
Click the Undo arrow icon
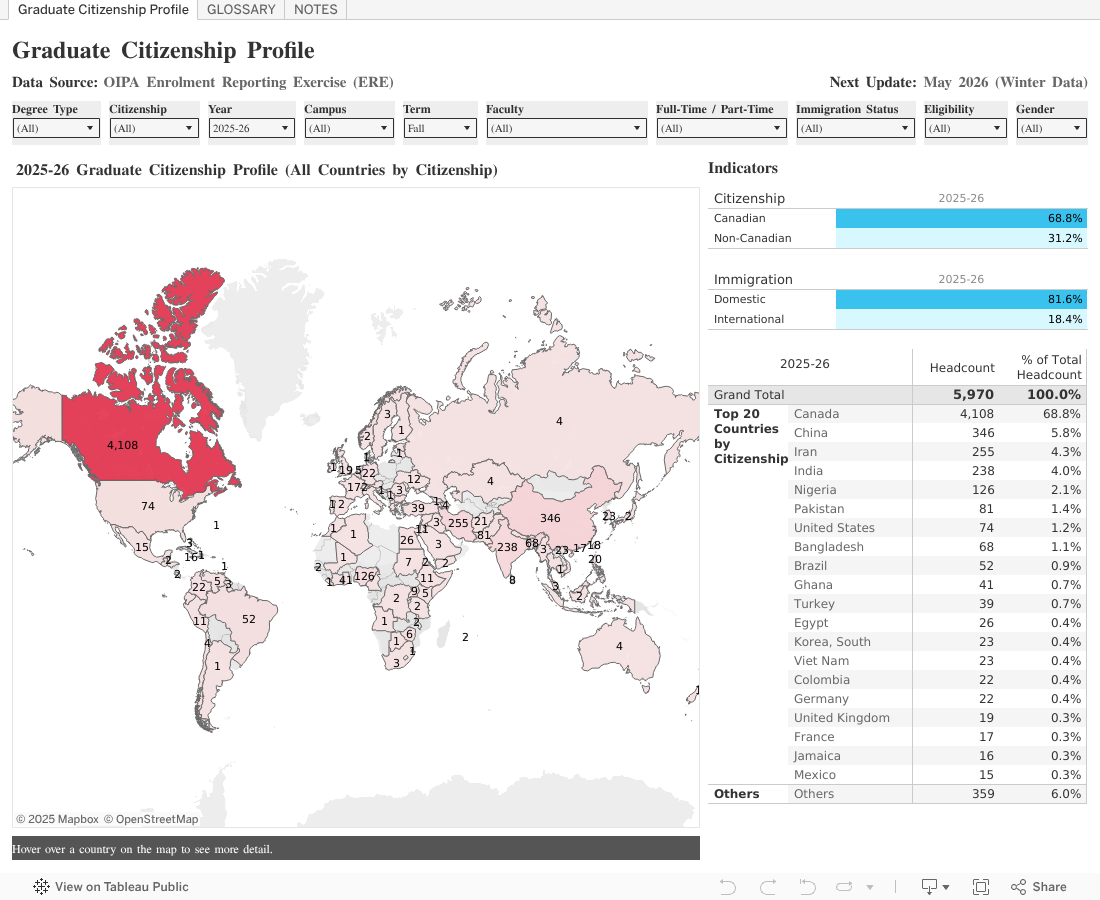click(x=728, y=887)
